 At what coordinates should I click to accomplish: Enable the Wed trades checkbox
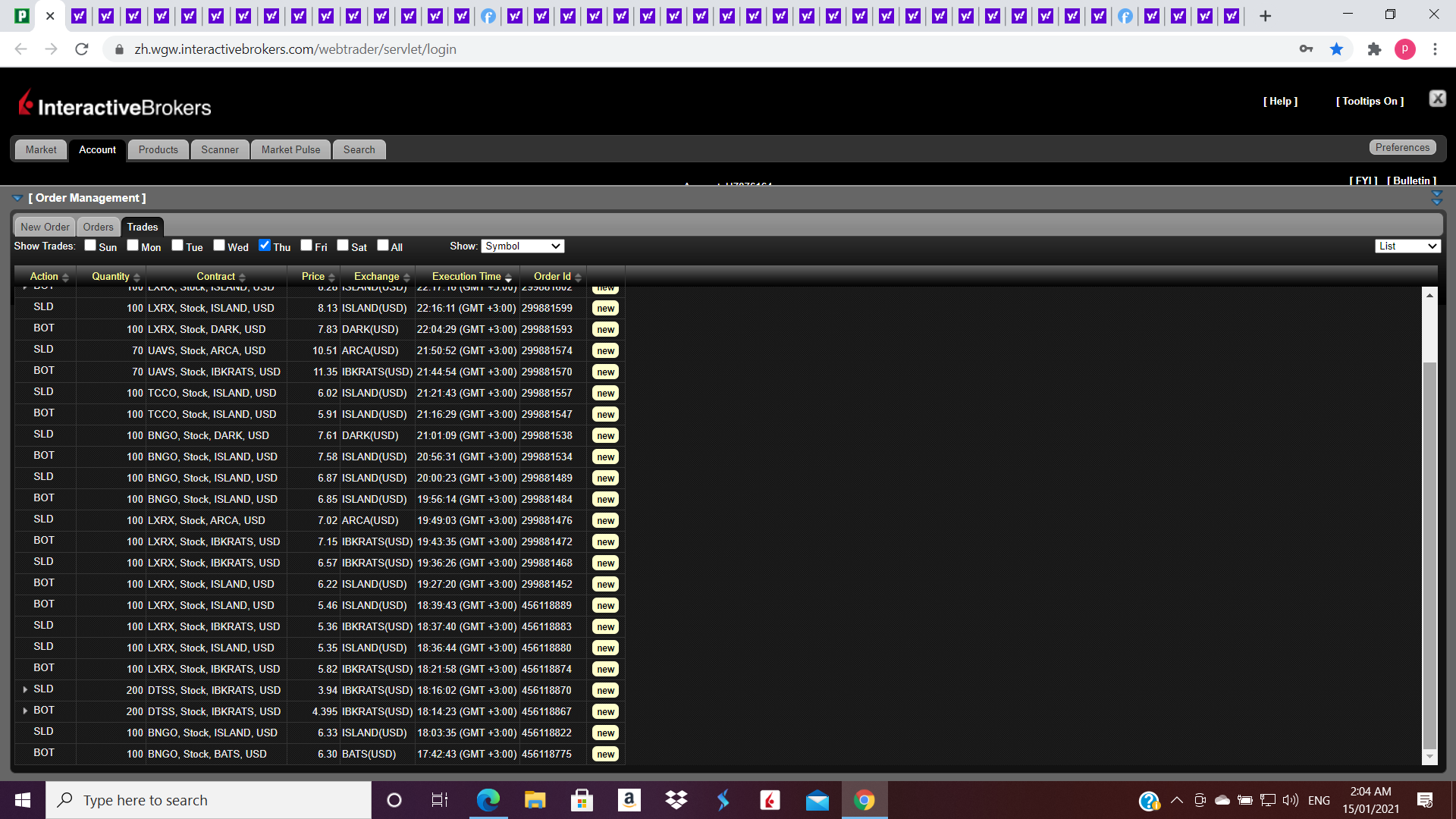point(219,245)
